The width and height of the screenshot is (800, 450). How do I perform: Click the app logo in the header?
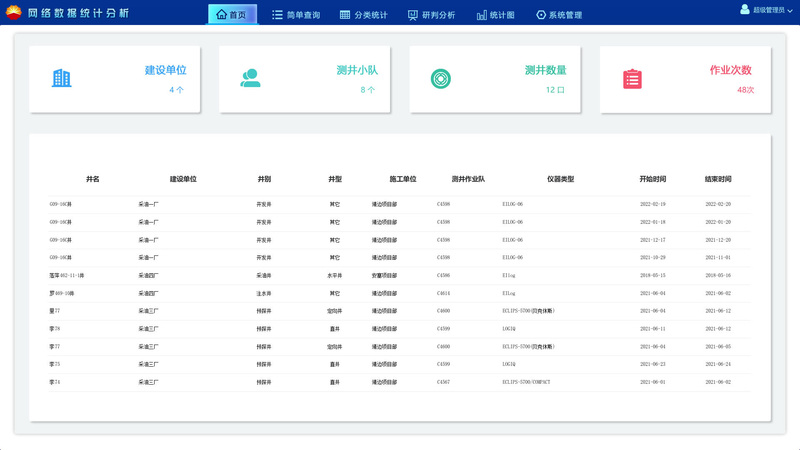point(14,14)
